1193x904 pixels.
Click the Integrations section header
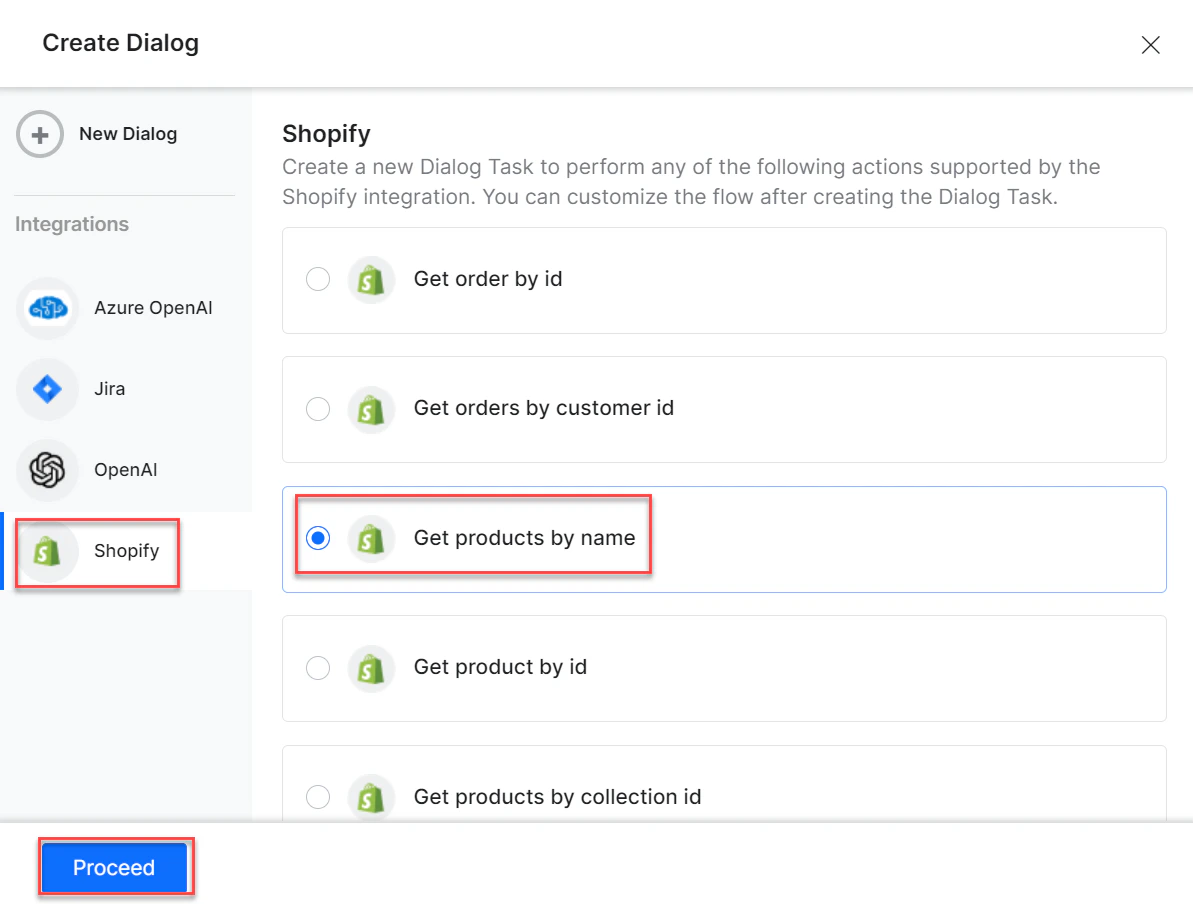[71, 224]
